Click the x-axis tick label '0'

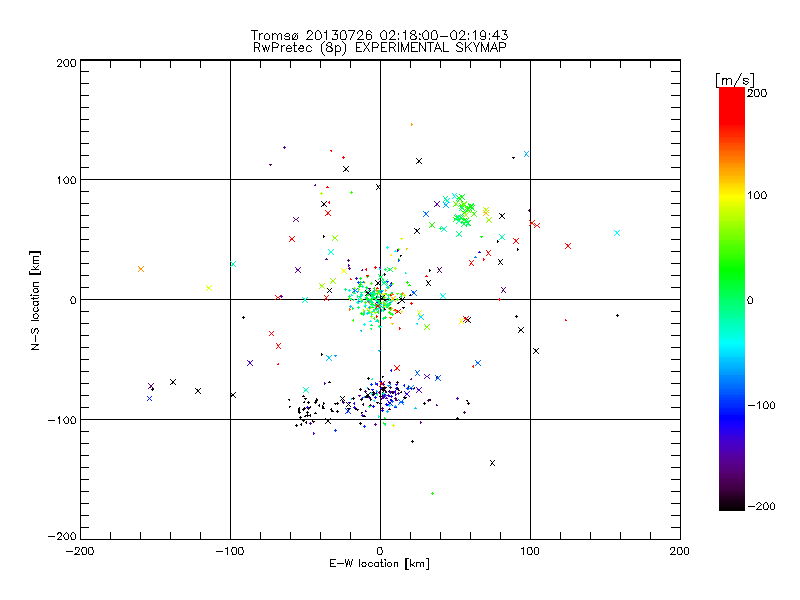click(x=380, y=551)
